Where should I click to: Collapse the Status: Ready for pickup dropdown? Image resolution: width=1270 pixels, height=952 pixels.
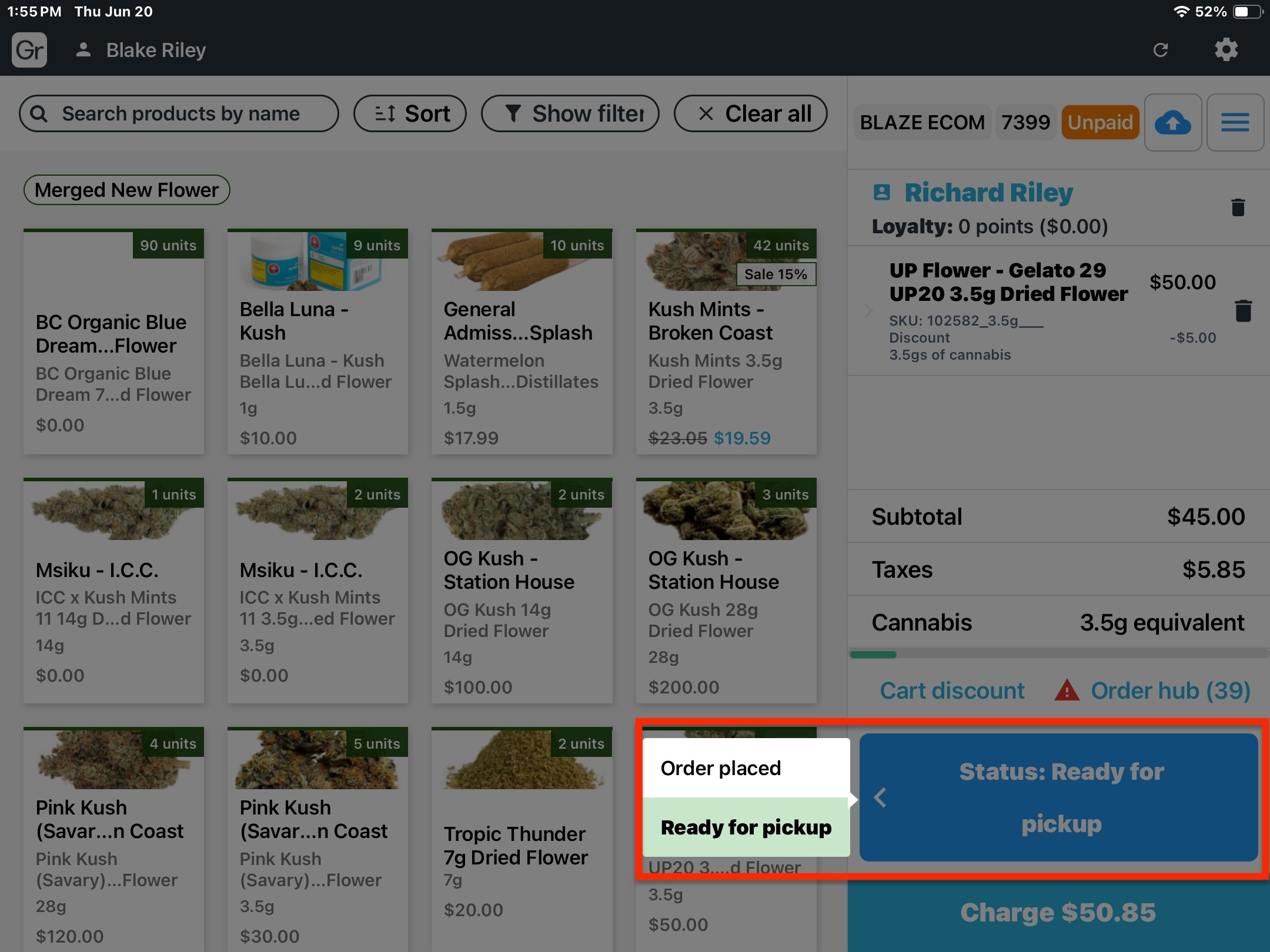pyautogui.click(x=1058, y=797)
